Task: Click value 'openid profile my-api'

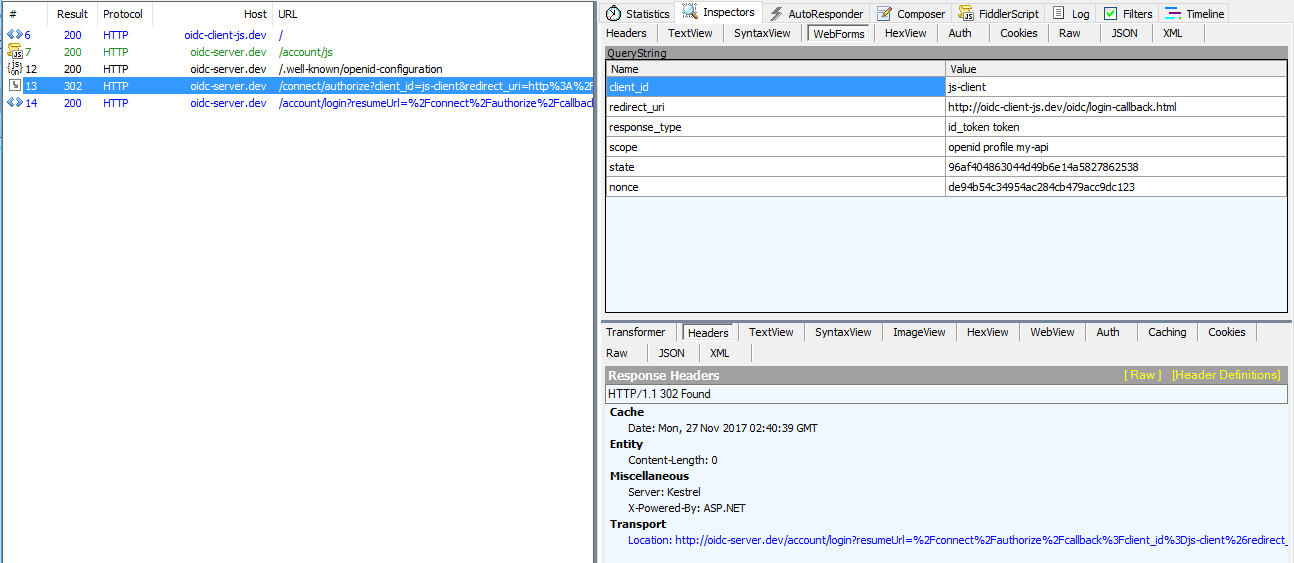Action: point(998,147)
